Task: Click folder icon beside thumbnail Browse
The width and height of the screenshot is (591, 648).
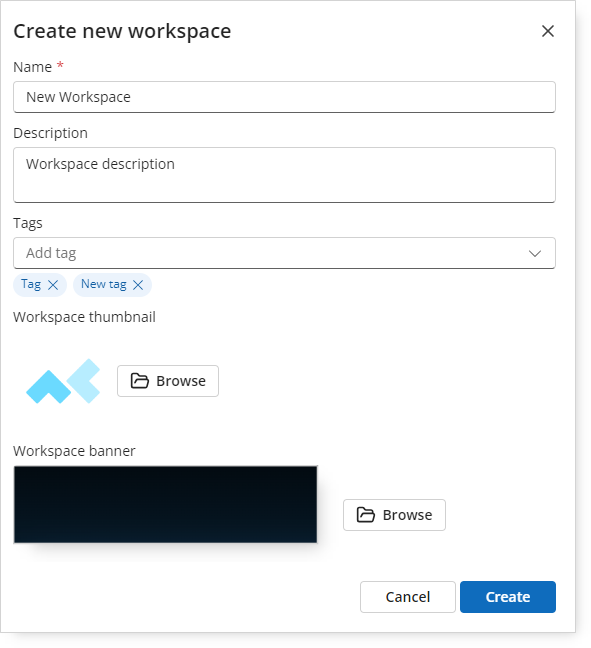Action: 140,381
